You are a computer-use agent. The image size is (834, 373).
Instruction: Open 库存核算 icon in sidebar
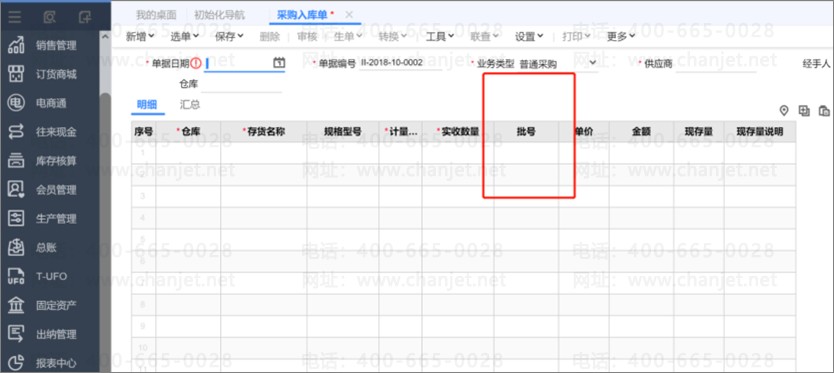click(16, 161)
